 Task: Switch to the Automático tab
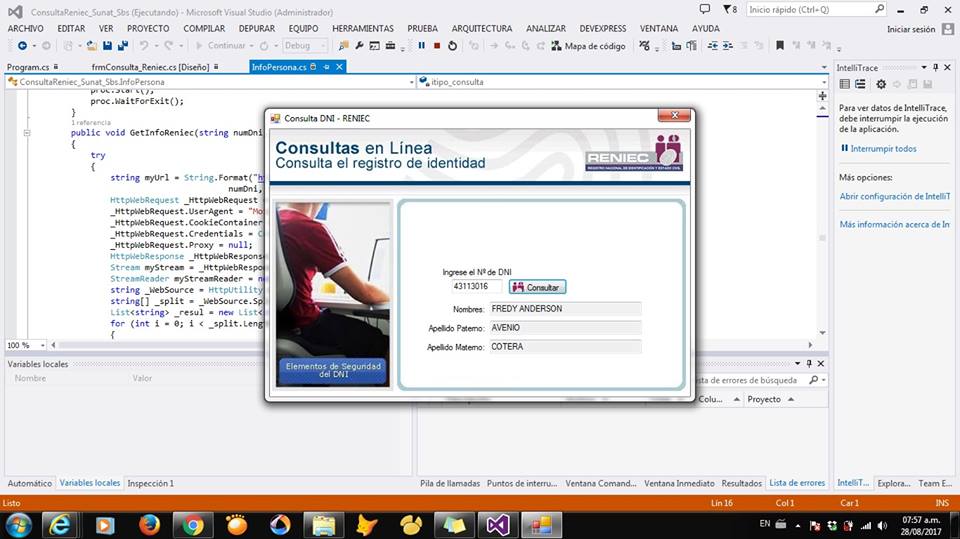click(x=29, y=483)
